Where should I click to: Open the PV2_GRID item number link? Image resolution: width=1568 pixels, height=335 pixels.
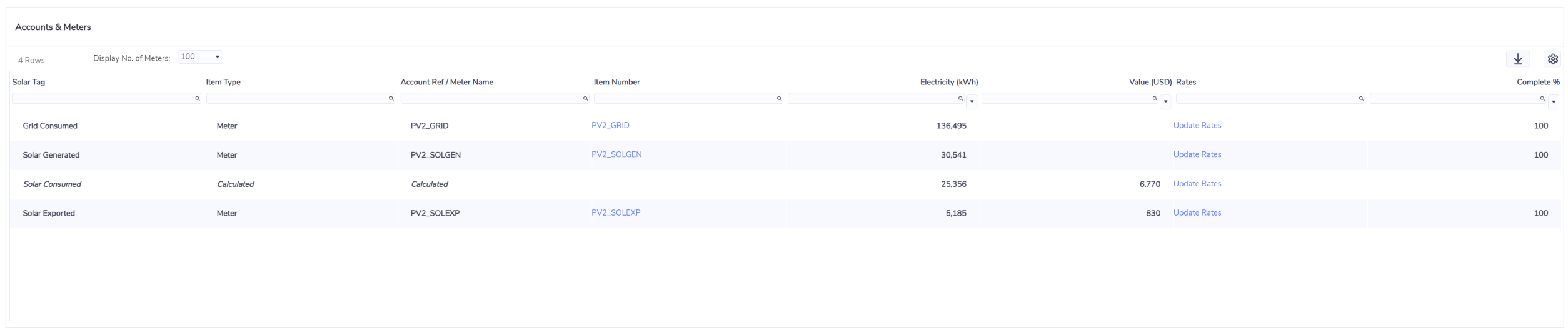tap(610, 125)
